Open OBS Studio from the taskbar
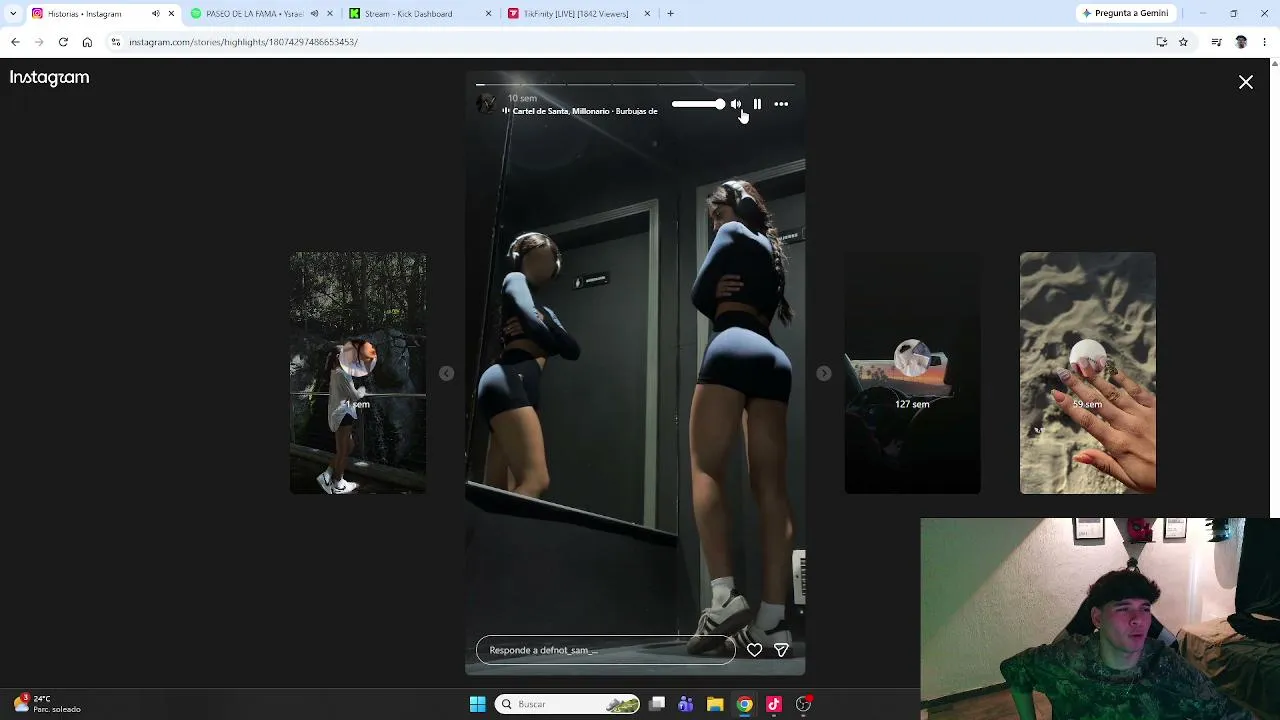 [804, 704]
